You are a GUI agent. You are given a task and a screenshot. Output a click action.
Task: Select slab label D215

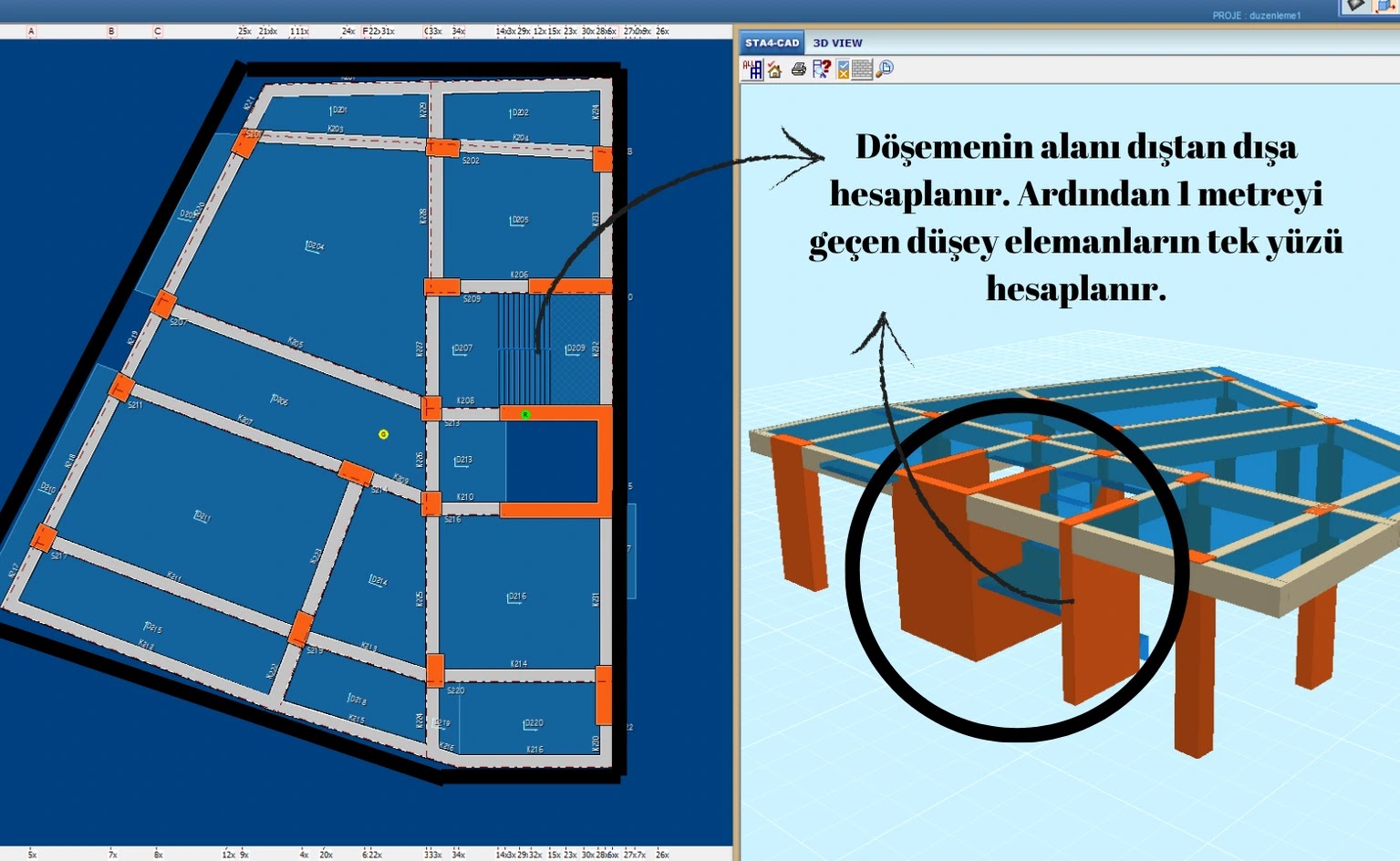pyautogui.click(x=153, y=628)
